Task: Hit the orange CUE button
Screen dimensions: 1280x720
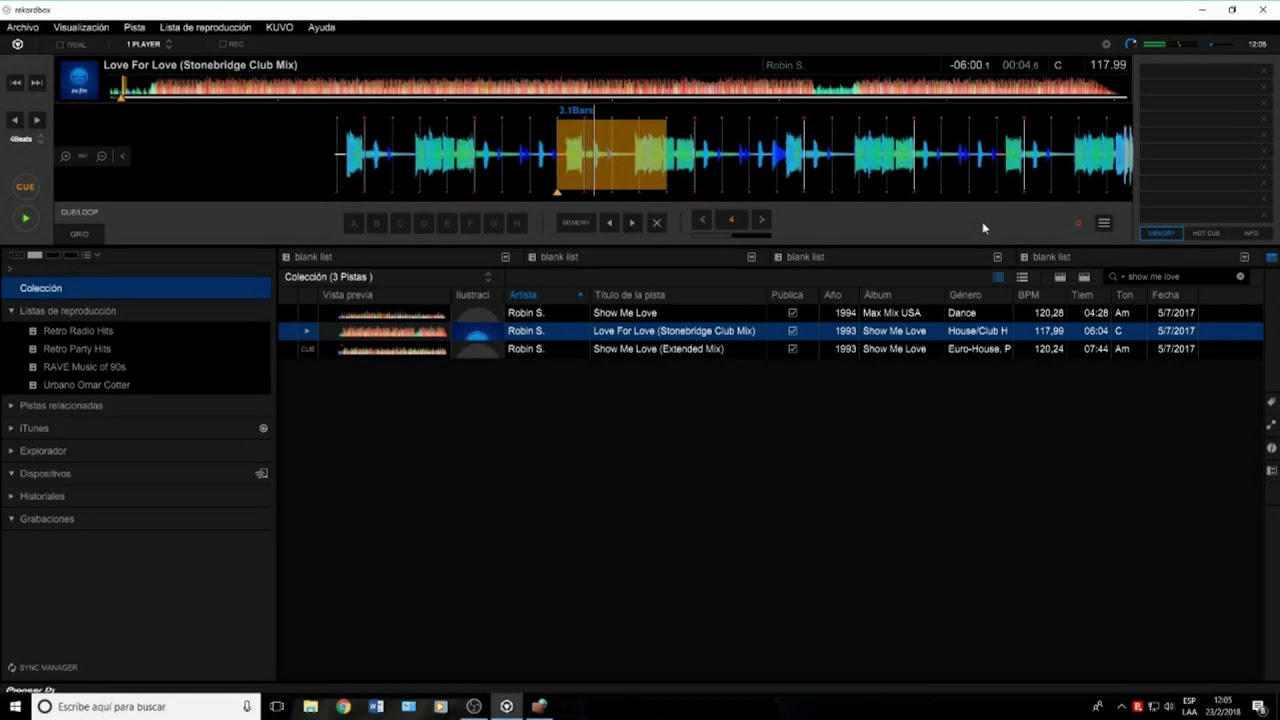Action: tap(25, 187)
